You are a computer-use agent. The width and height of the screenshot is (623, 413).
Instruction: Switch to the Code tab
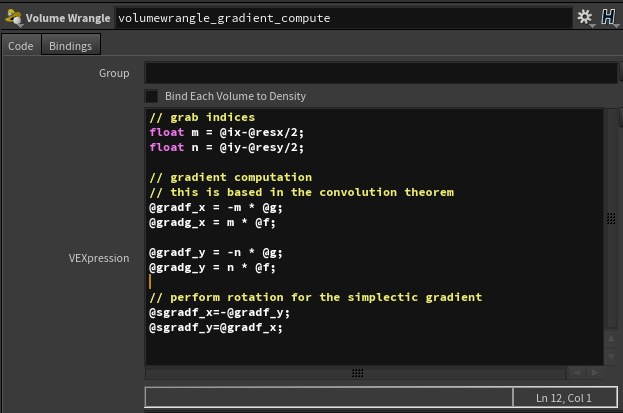click(x=21, y=46)
